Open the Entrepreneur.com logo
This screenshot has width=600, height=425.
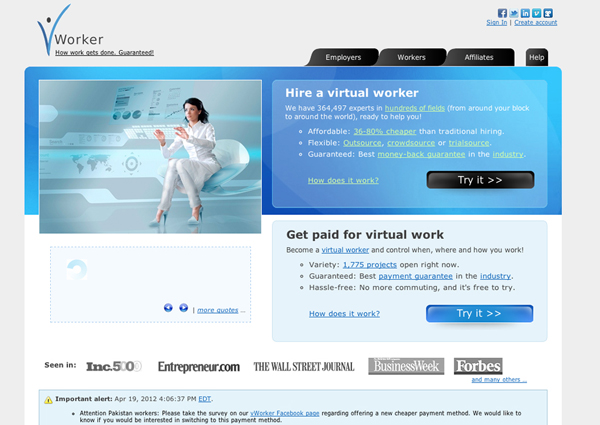click(199, 367)
